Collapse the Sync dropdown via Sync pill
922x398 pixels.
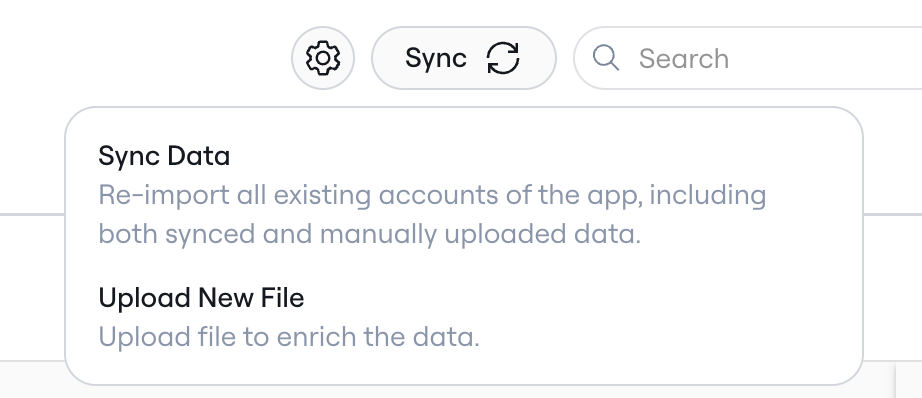[x=463, y=58]
